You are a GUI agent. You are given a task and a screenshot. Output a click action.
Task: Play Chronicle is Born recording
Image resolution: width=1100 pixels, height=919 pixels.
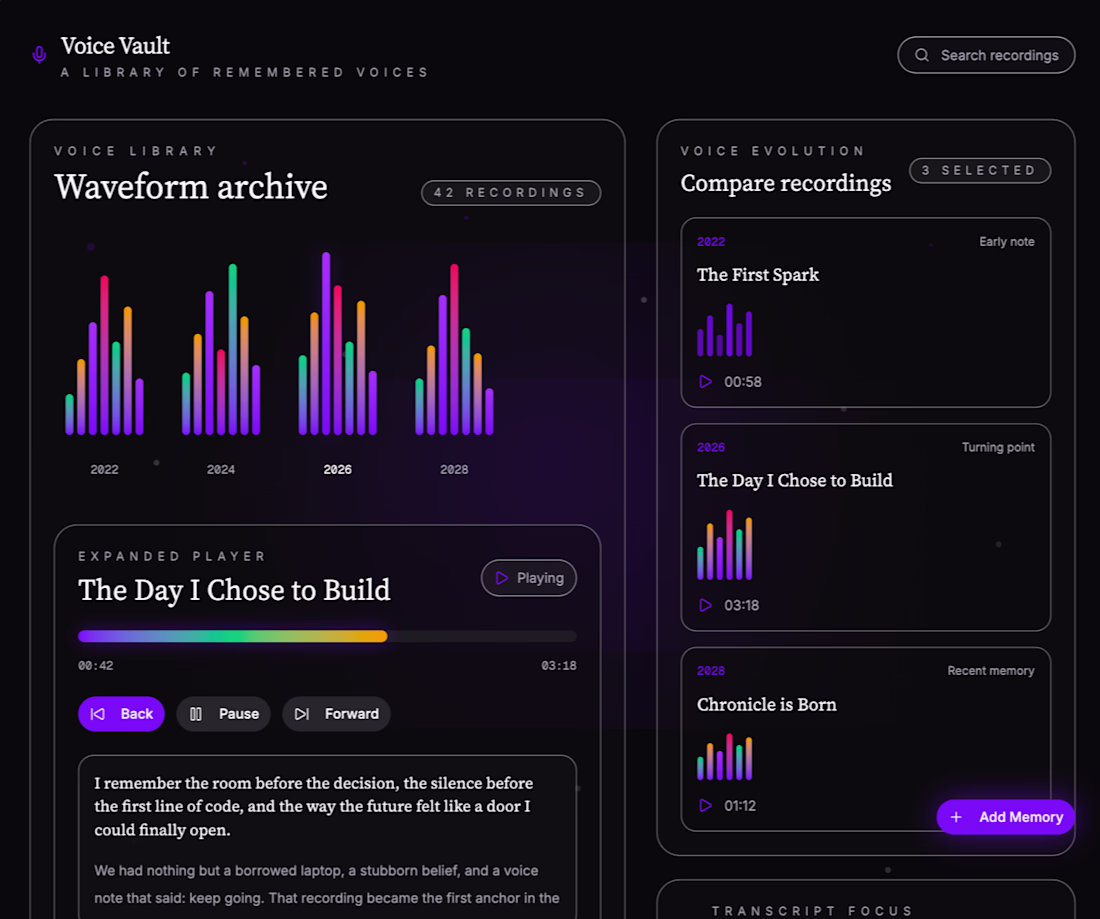706,805
